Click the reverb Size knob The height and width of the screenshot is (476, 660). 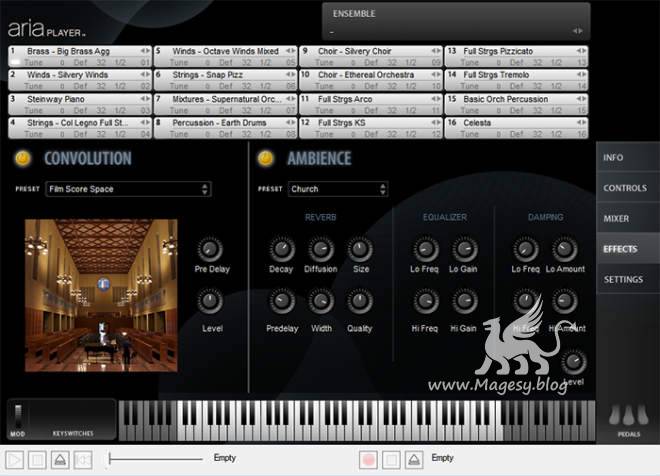tap(359, 249)
